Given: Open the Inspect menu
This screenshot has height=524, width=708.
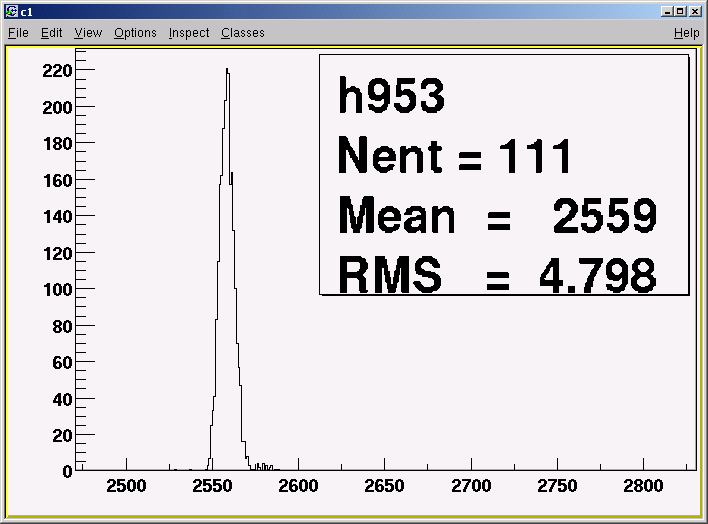Looking at the screenshot, I should coord(189,33).
